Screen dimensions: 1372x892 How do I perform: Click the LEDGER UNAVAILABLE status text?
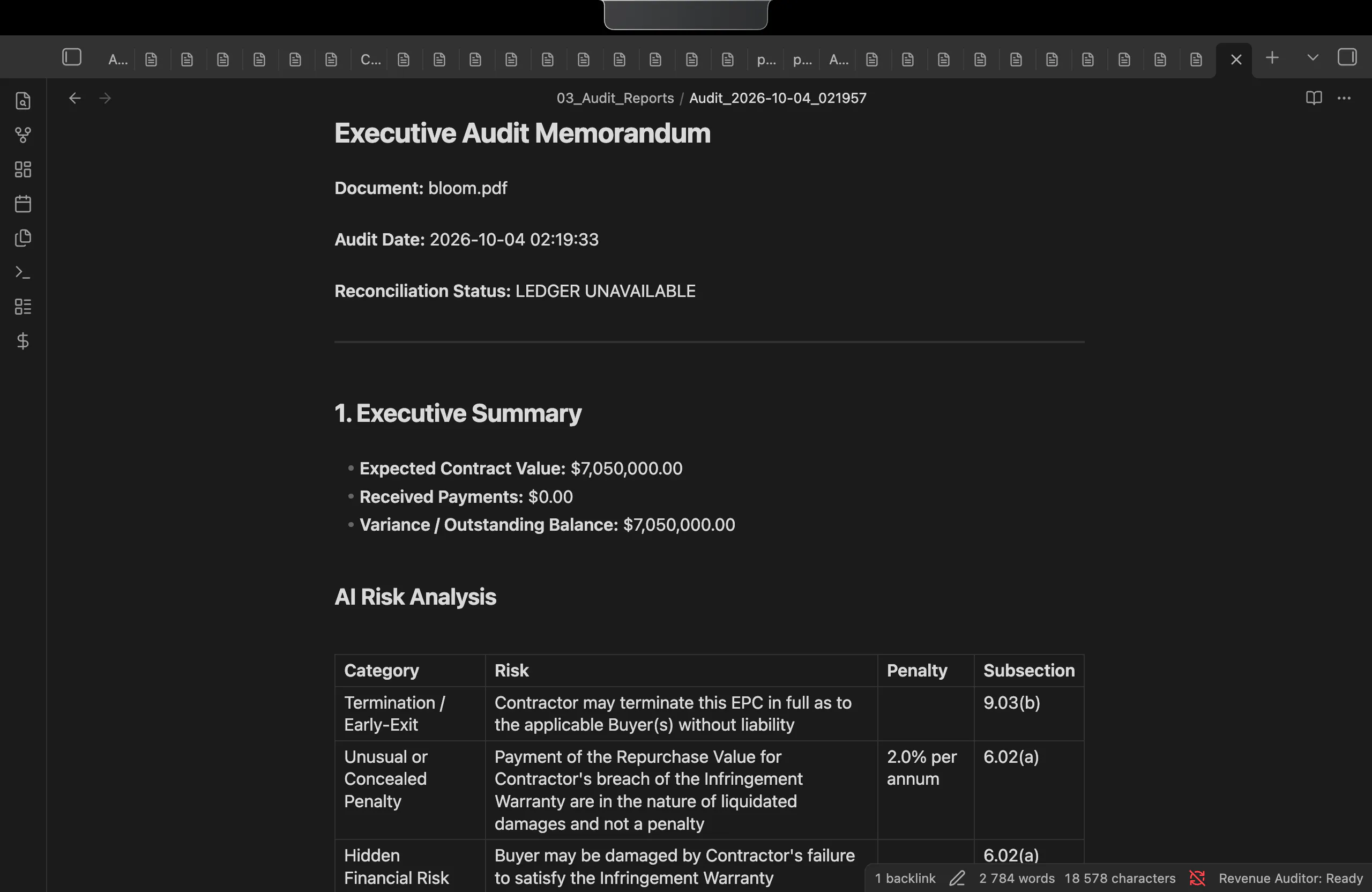(605, 291)
